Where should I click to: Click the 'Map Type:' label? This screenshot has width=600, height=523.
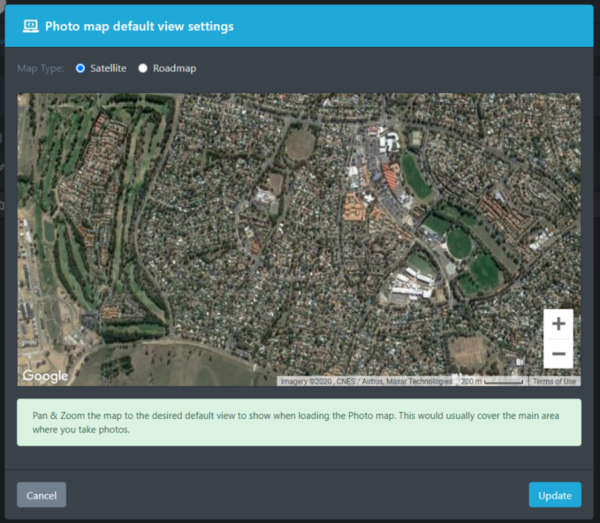pyautogui.click(x=41, y=68)
